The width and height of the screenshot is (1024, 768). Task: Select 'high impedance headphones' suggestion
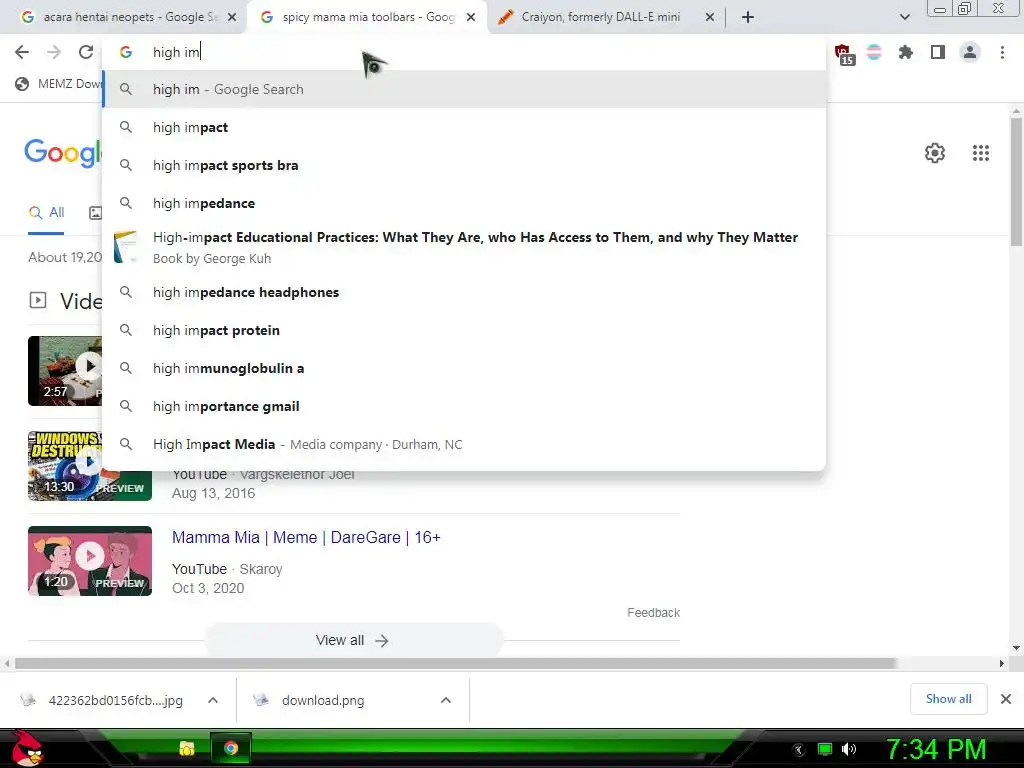pos(464,293)
